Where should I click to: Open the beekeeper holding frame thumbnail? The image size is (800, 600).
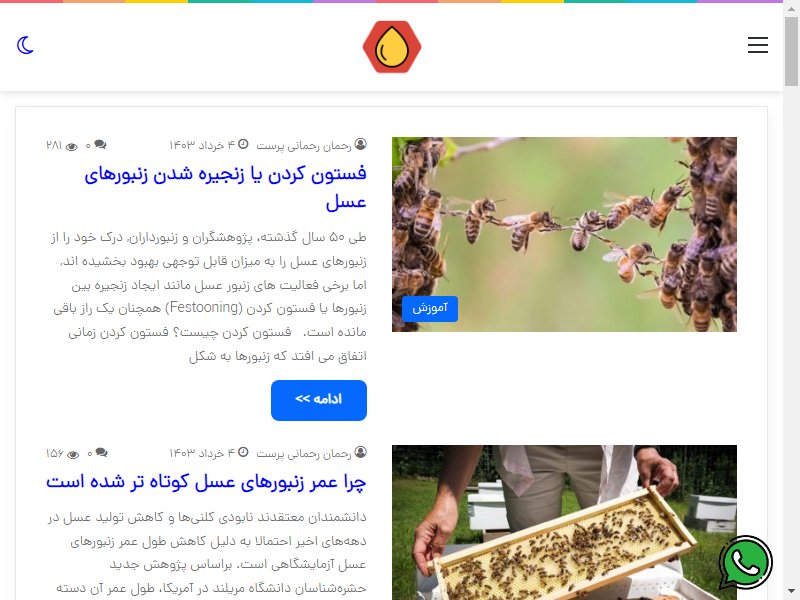(564, 522)
